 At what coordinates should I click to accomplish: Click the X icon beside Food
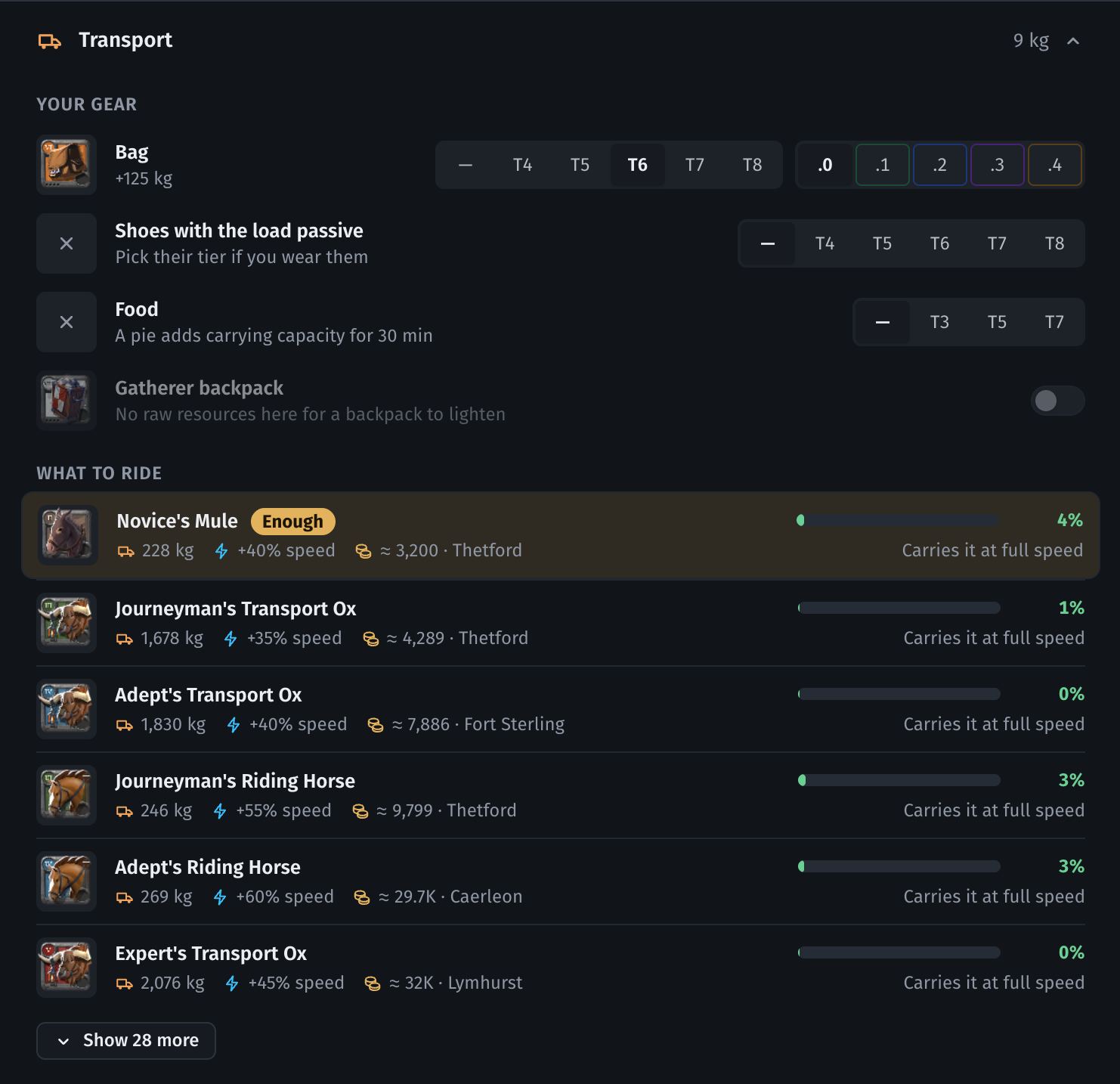pos(67,322)
